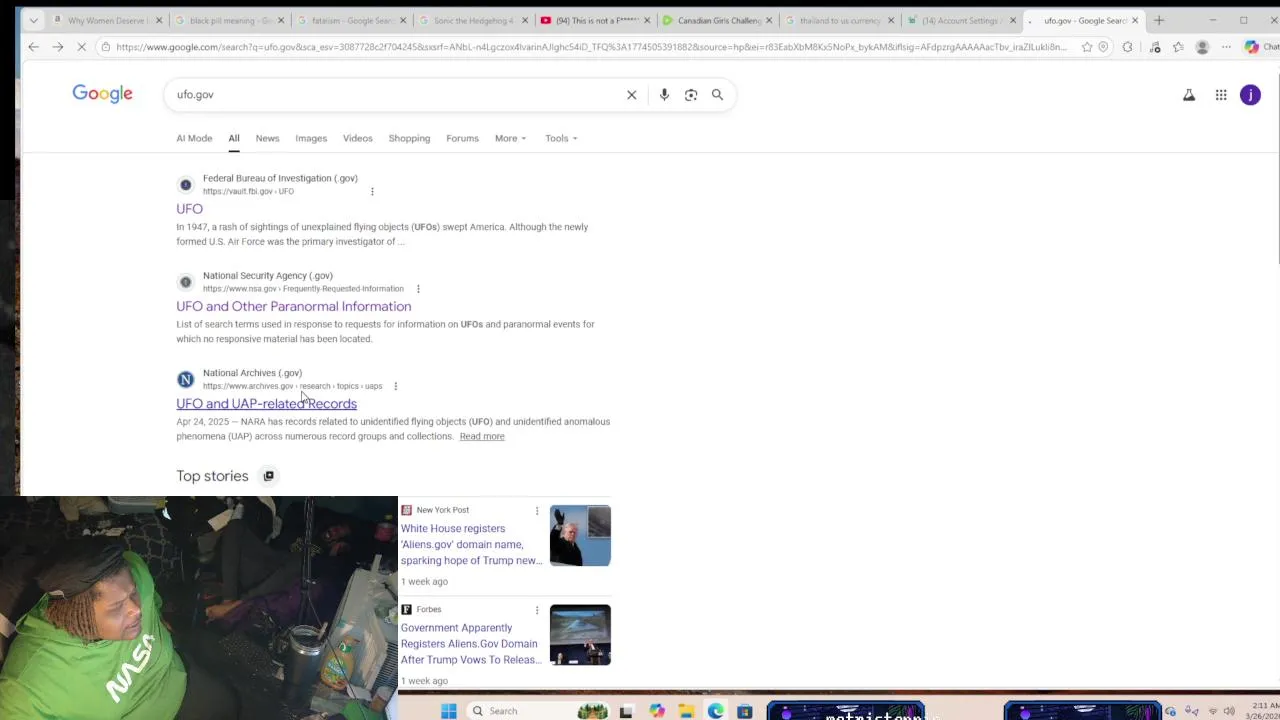Start a voice search with the microphone
The height and width of the screenshot is (720, 1280).
click(x=664, y=95)
